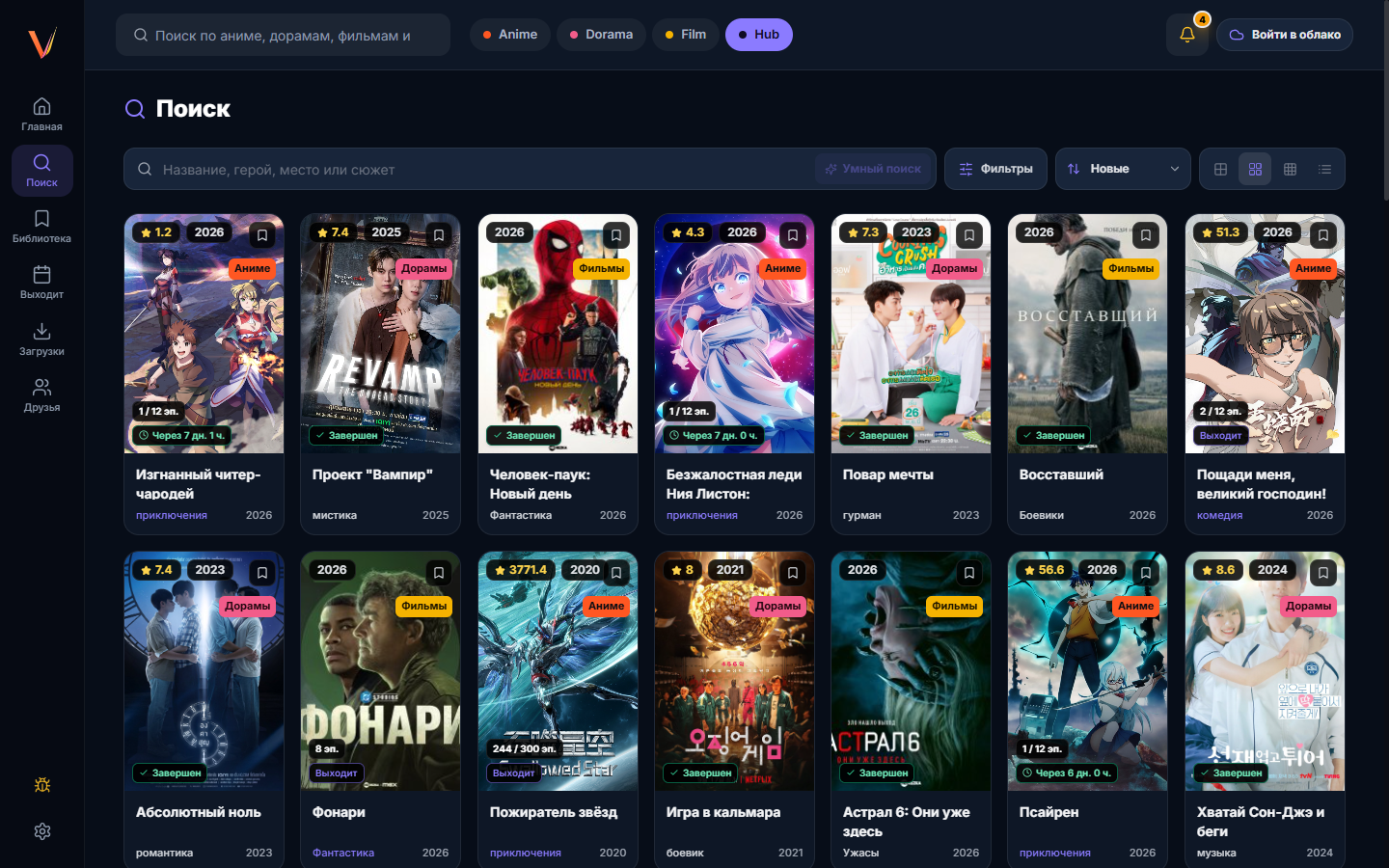Viewport: 1389px width, 868px height.
Task: Click Фильмы tag on Астрал 6 card
Action: (954, 606)
